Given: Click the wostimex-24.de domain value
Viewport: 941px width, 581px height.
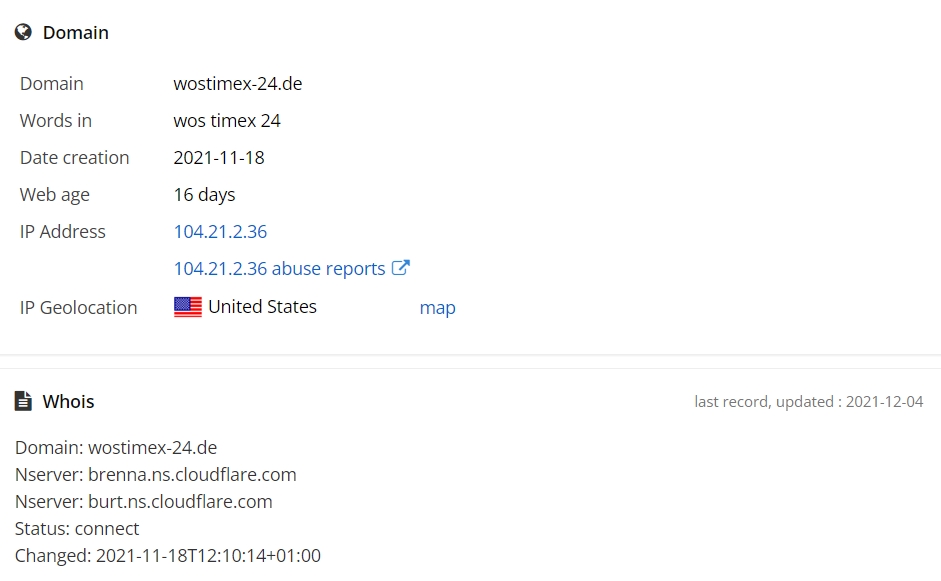Looking at the screenshot, I should (238, 84).
